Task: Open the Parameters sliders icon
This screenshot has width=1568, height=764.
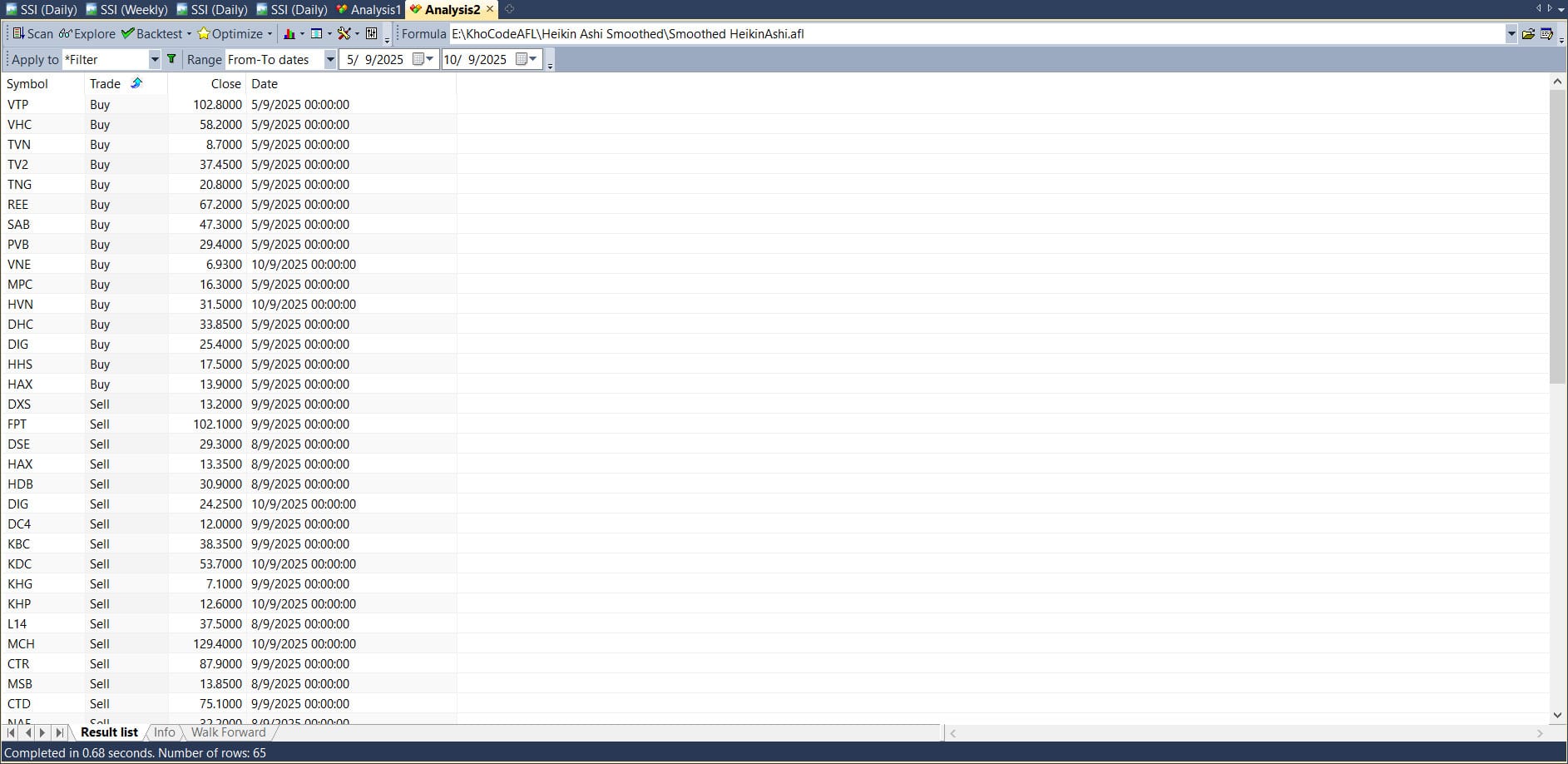Action: point(372,34)
